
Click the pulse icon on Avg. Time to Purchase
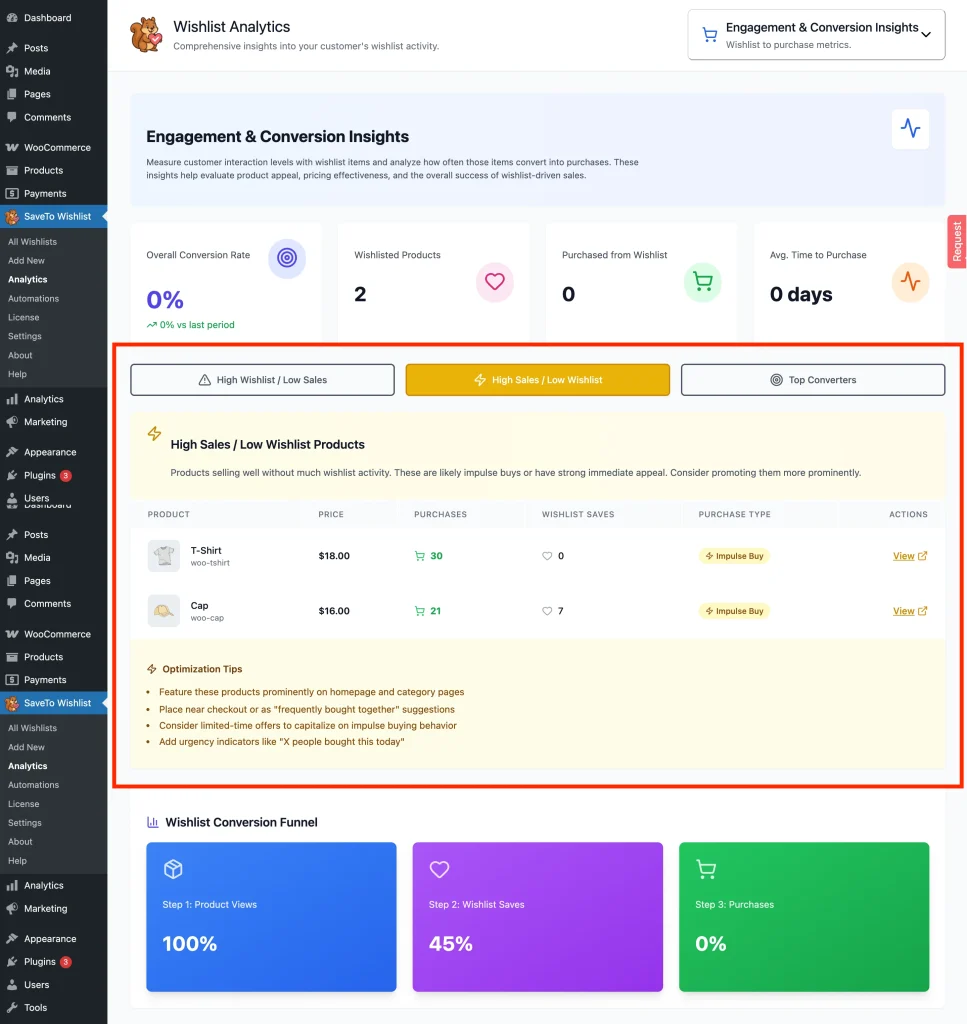coord(910,282)
